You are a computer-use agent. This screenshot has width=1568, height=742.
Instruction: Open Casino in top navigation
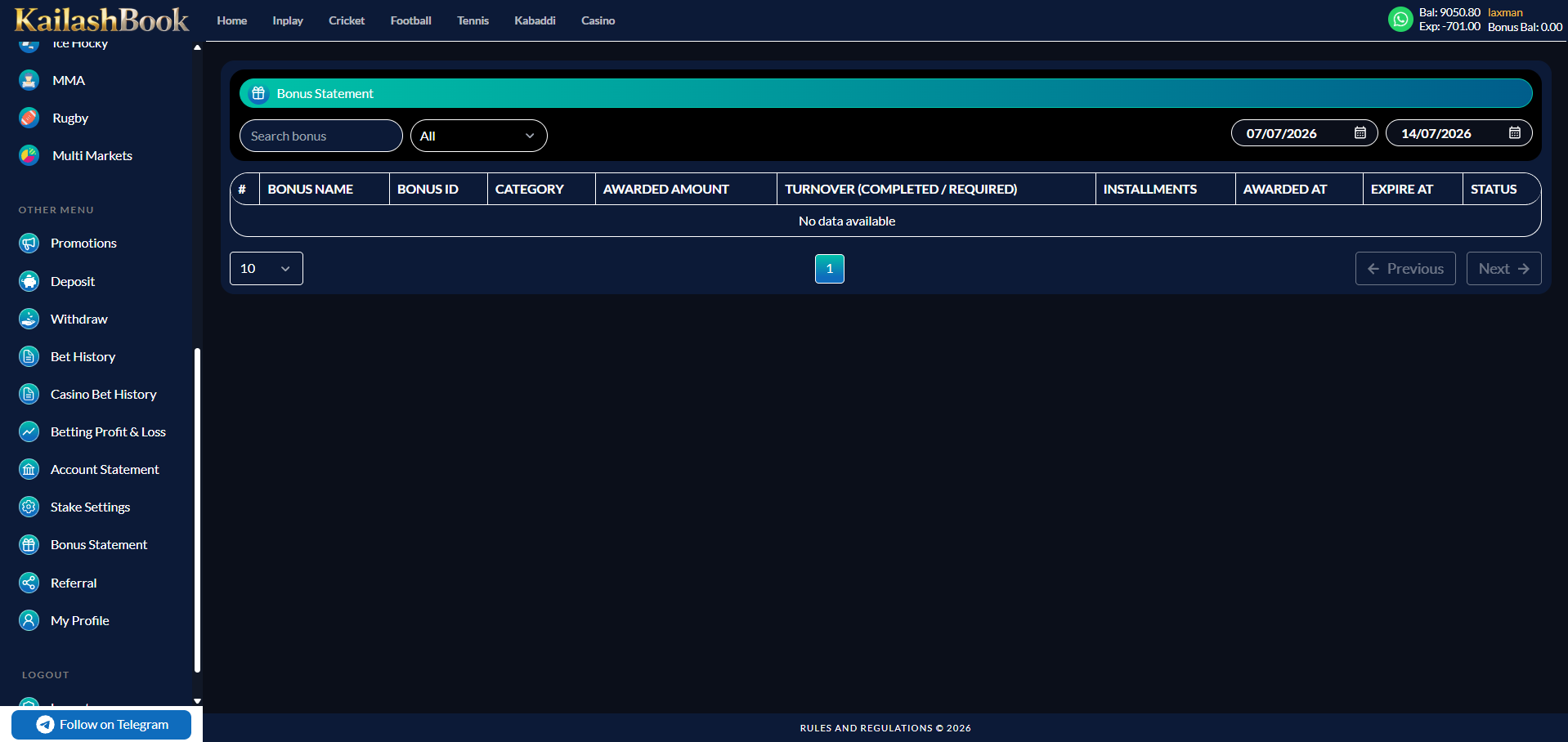(598, 20)
